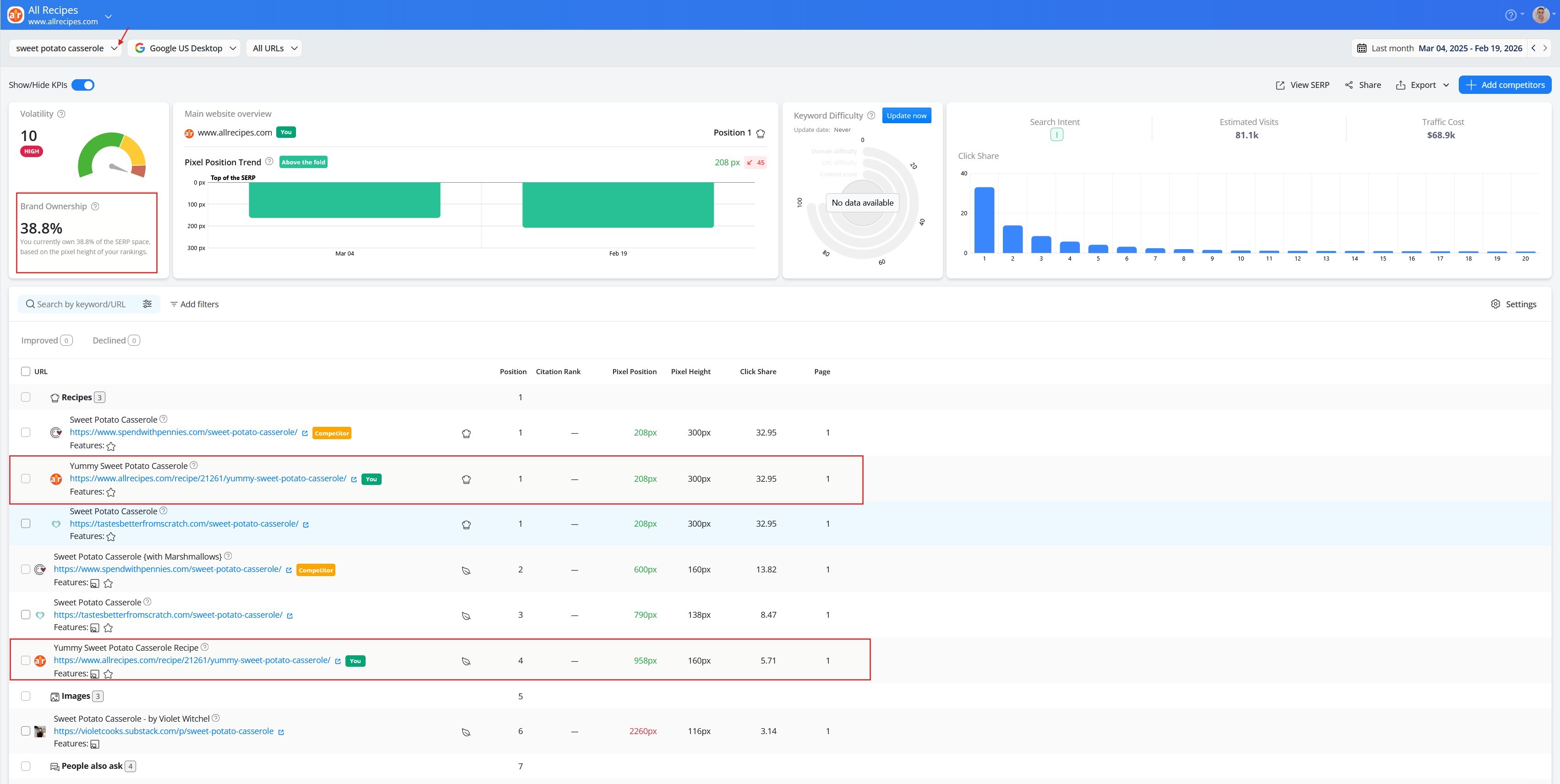1560x784 pixels.
Task: Click organic-type icon in position 6 row
Action: click(x=466, y=732)
